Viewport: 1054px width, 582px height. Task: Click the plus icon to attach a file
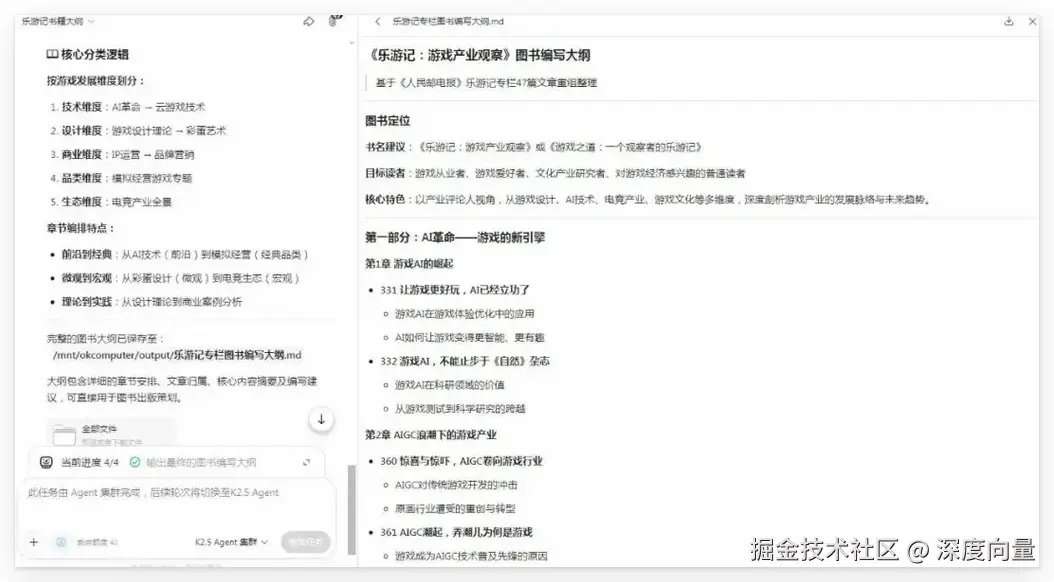point(34,541)
